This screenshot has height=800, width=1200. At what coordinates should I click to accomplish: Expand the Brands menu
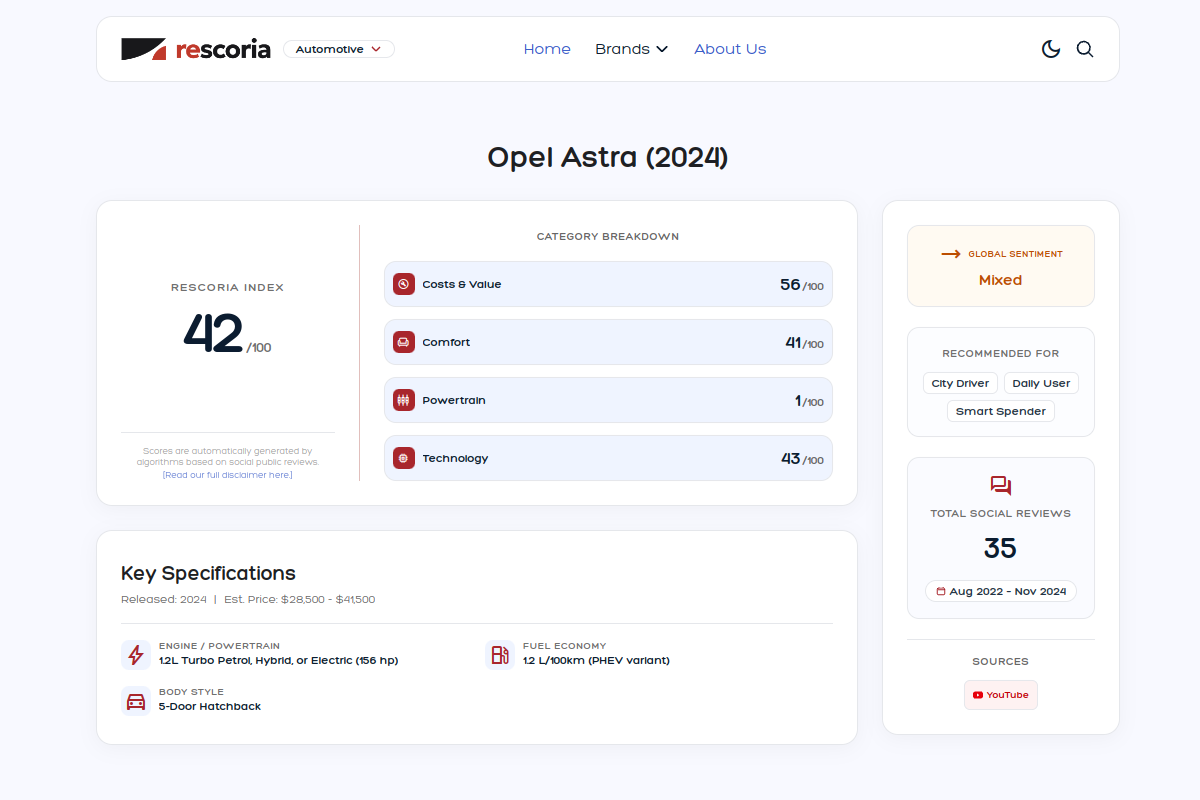click(631, 49)
